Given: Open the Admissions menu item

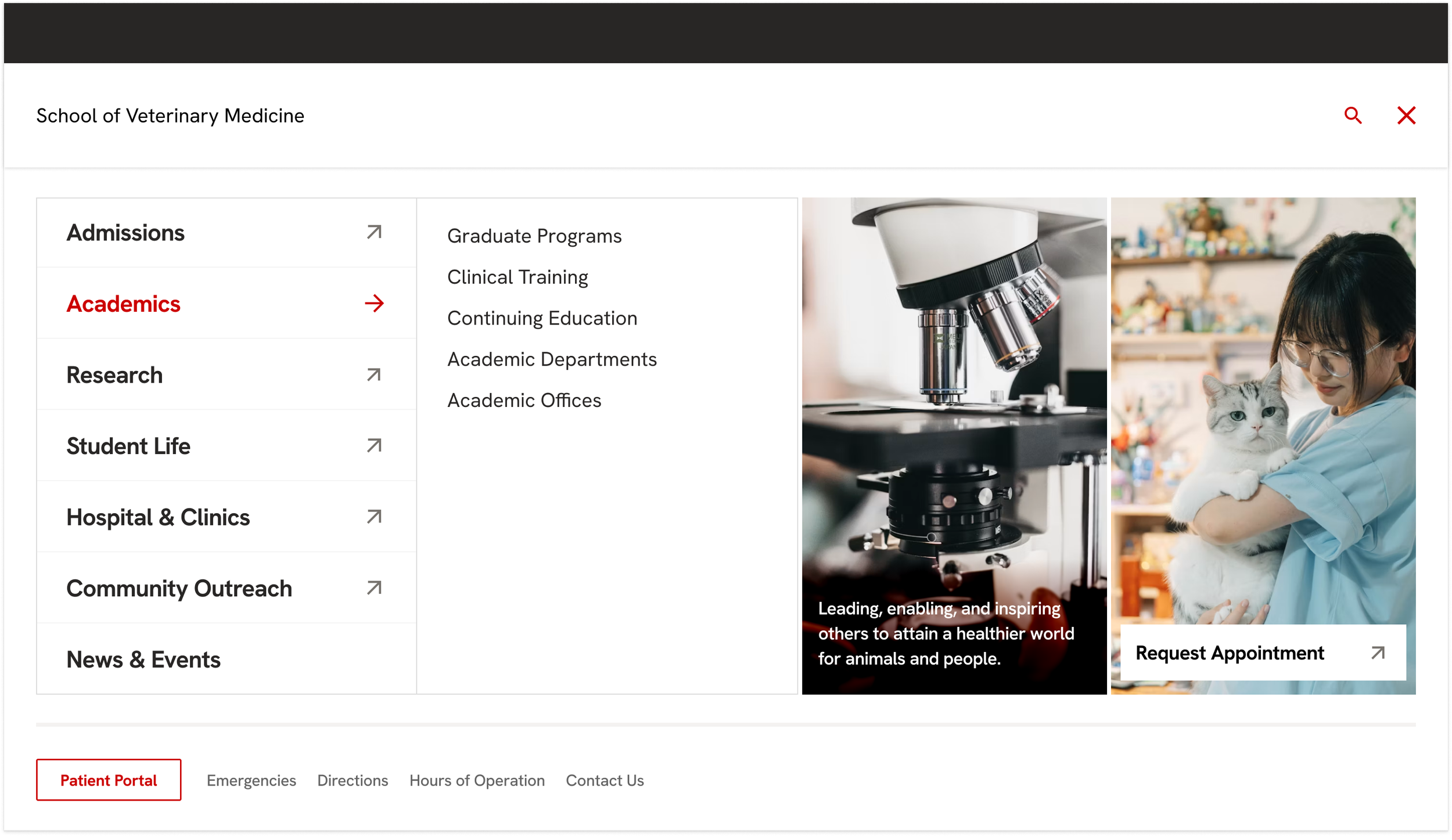Looking at the screenshot, I should 227,233.
